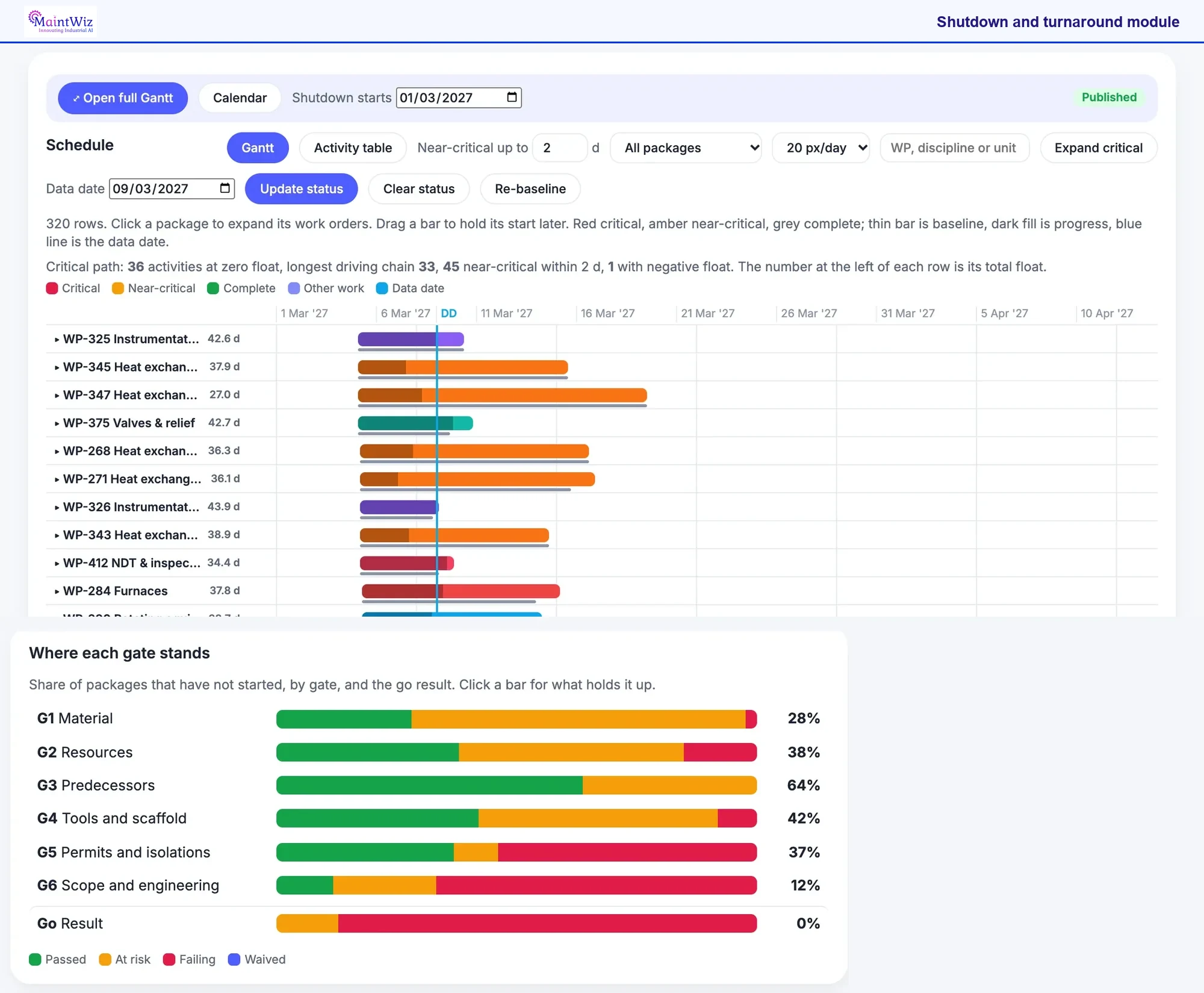
Task: Click the Published status badge
Action: pos(1109,97)
